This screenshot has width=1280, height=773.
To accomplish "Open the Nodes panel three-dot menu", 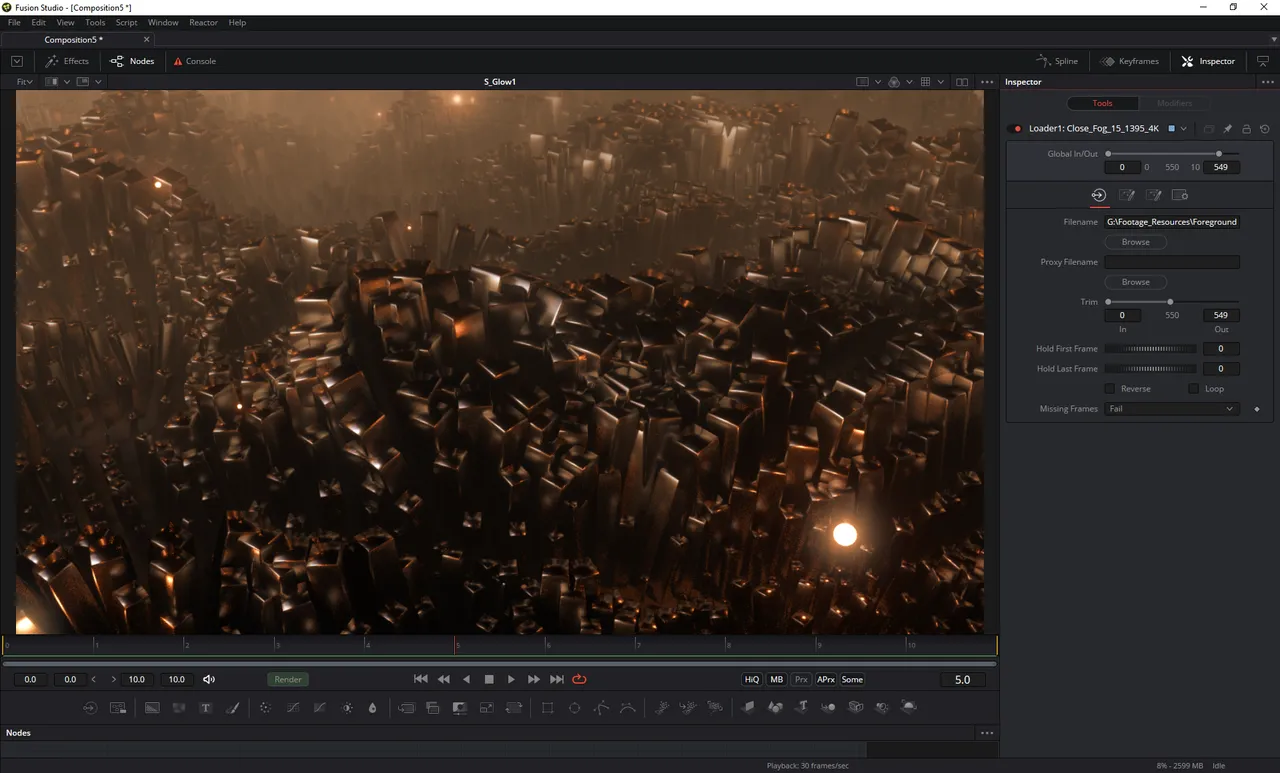I will pyautogui.click(x=987, y=733).
